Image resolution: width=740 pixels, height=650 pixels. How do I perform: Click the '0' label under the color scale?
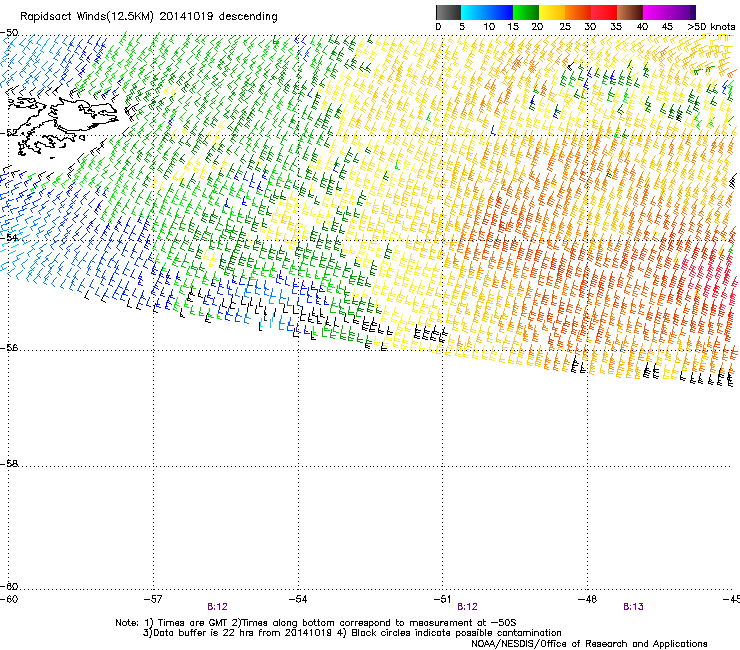coord(438,27)
